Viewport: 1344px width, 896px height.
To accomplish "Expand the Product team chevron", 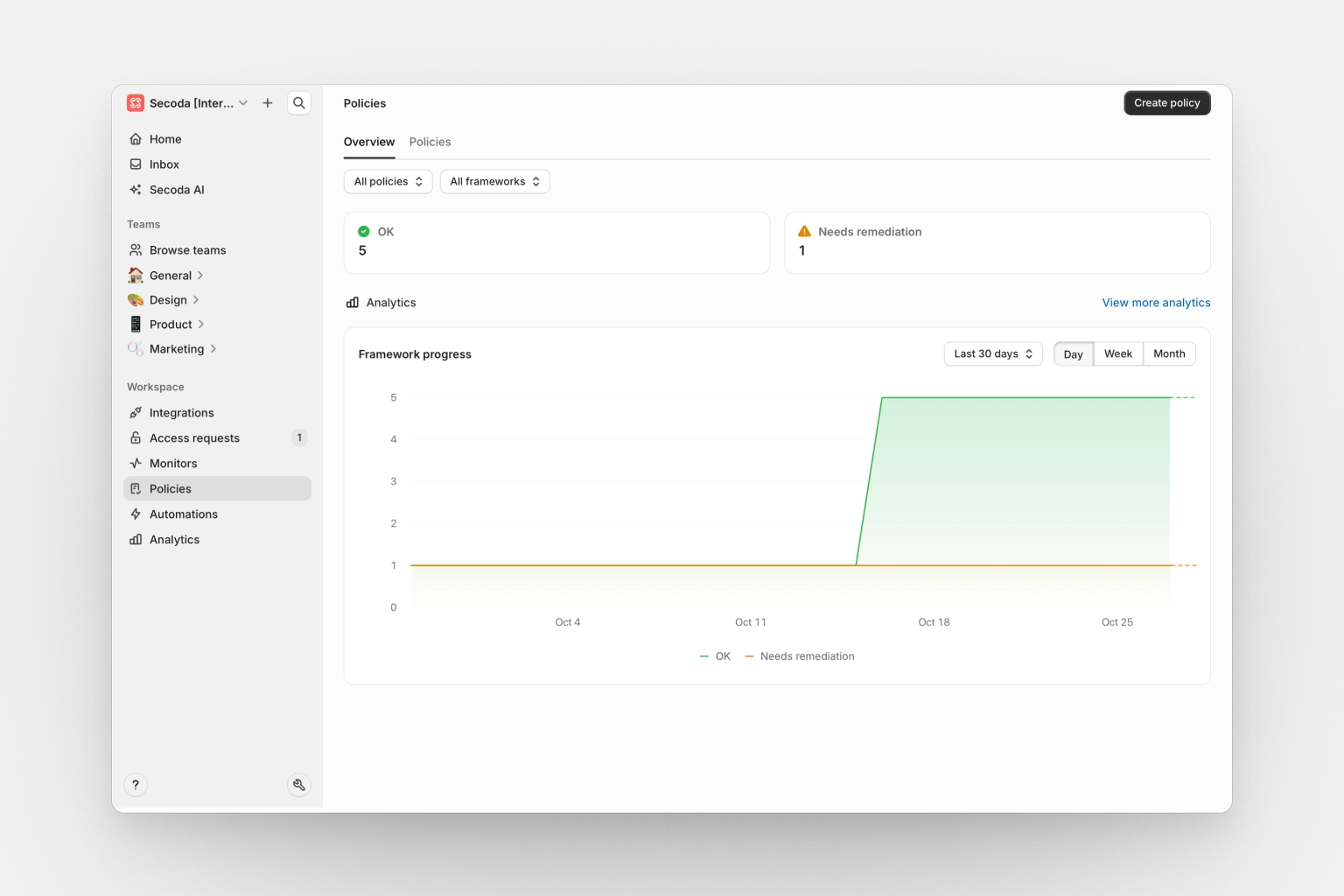I will 201,325.
